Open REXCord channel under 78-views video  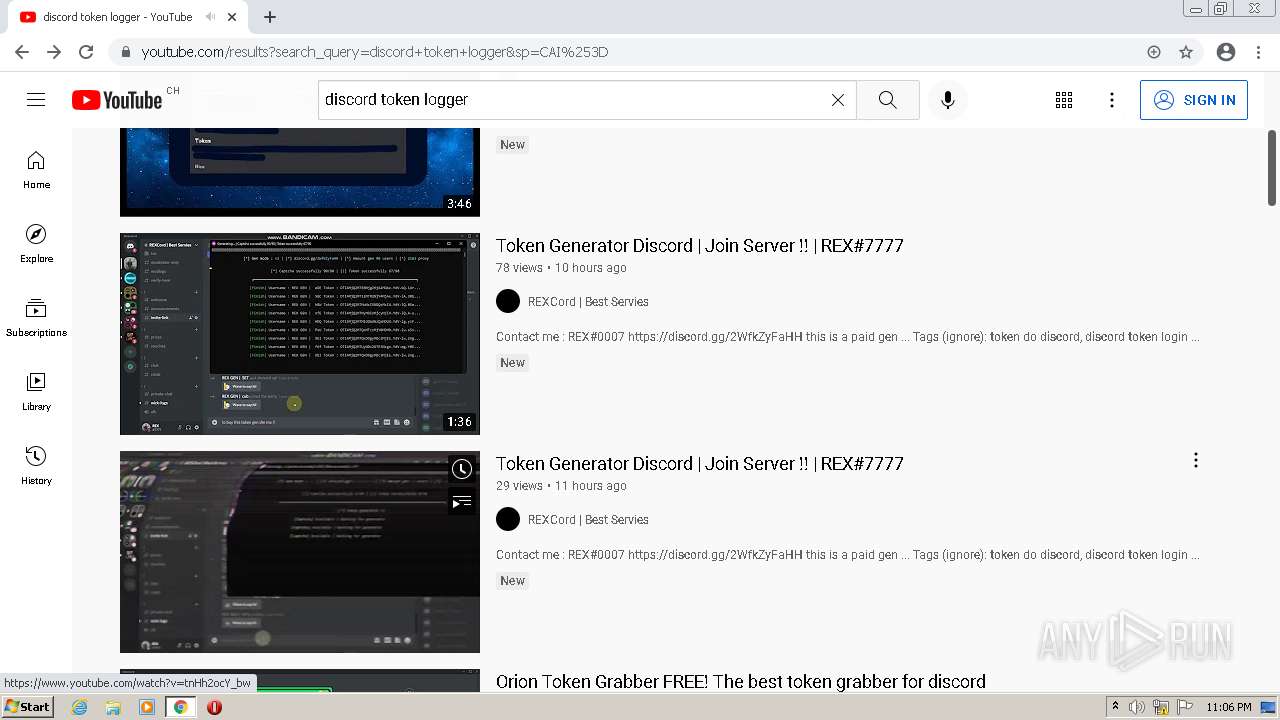pyautogui.click(x=588, y=302)
